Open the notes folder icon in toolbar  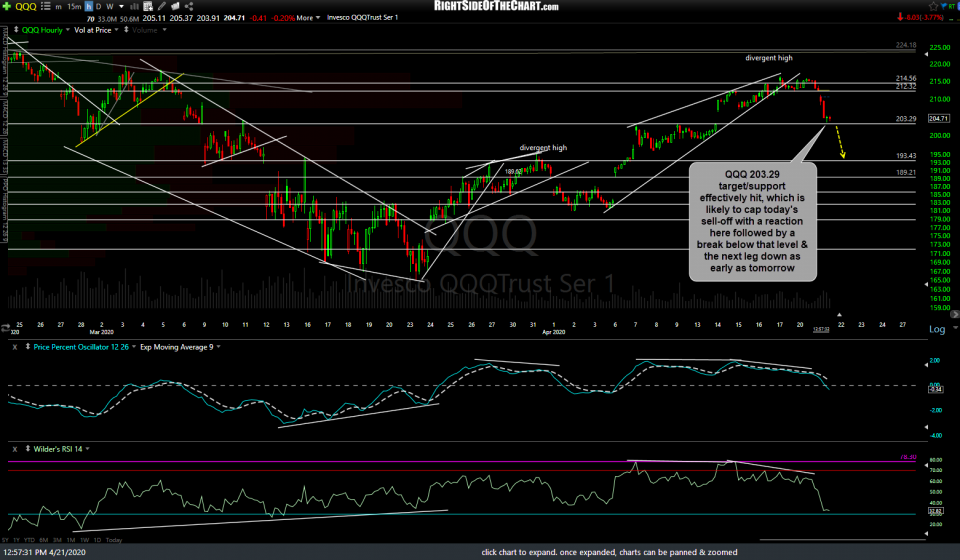click(x=175, y=6)
